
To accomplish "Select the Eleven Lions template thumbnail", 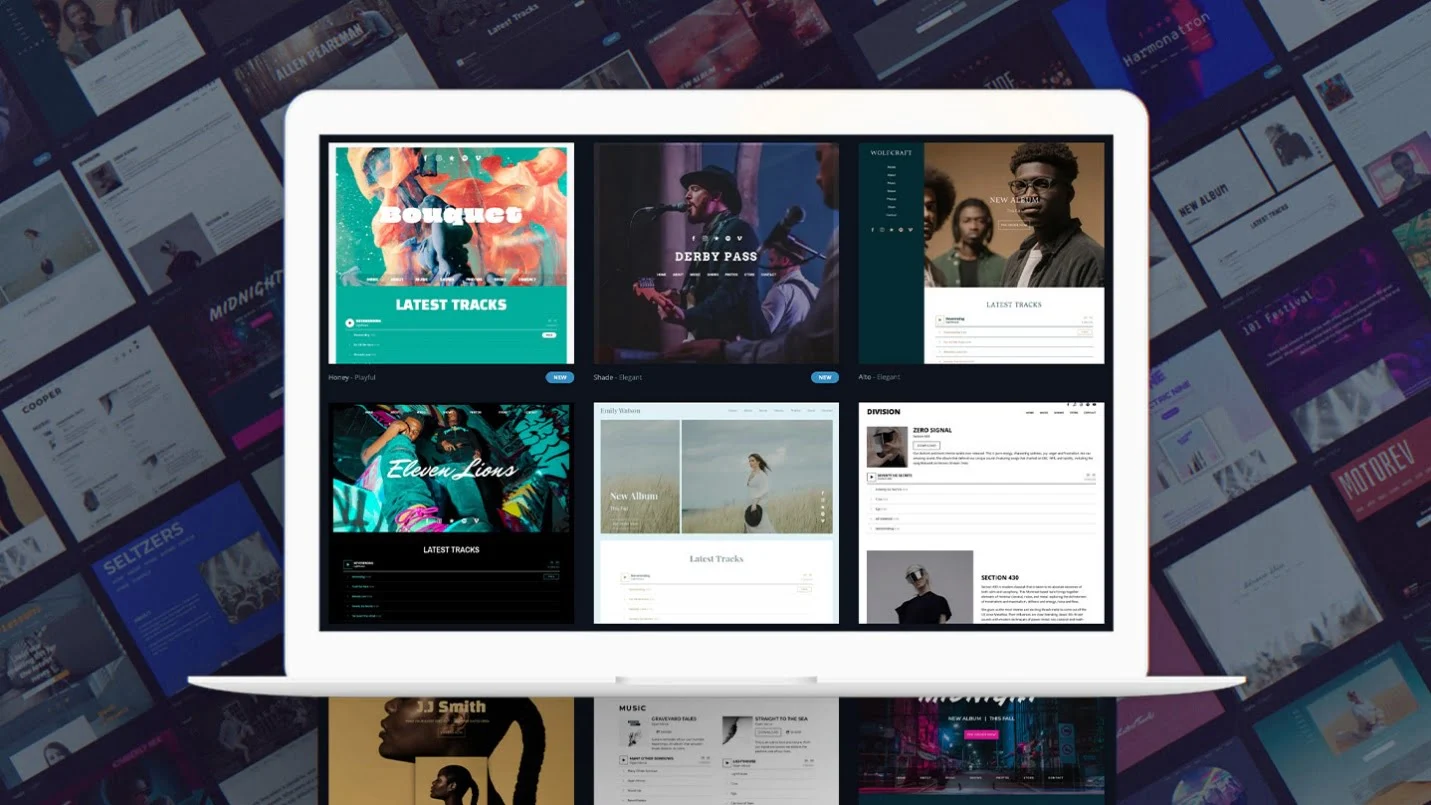I will pyautogui.click(x=451, y=513).
